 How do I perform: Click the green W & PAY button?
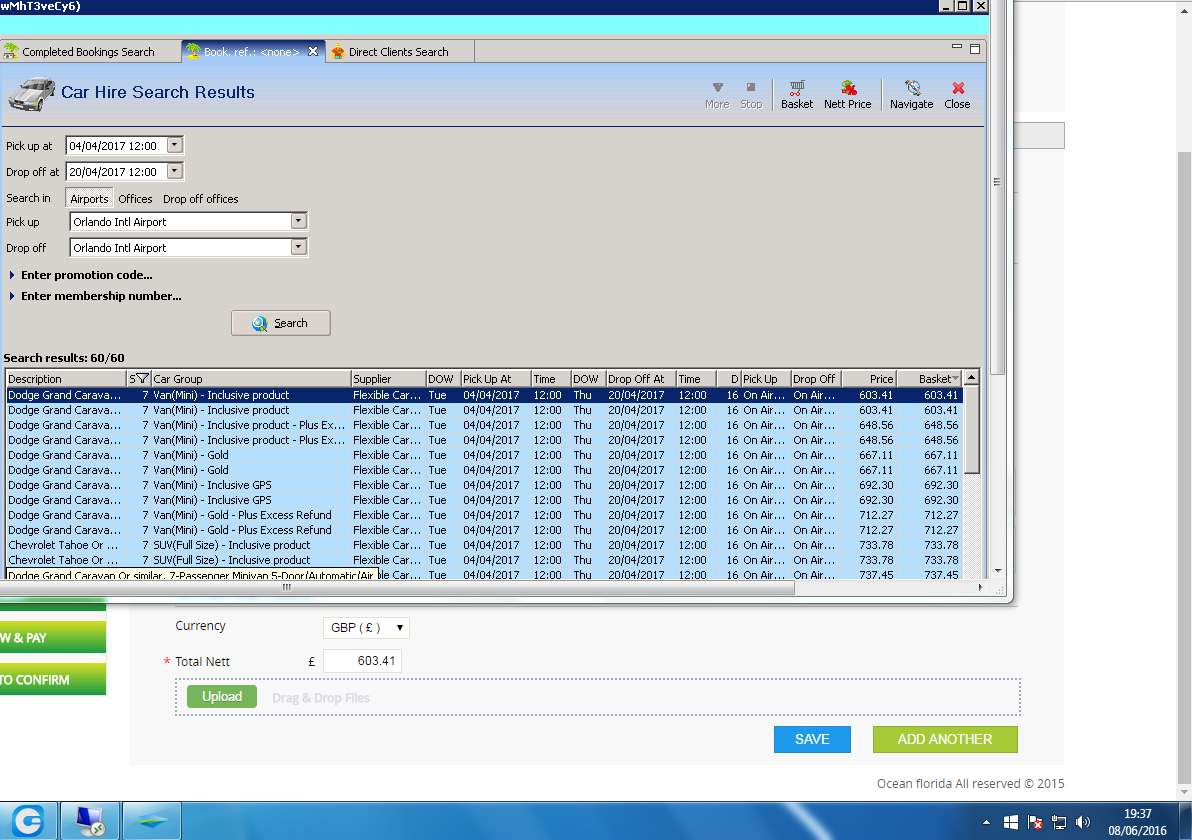point(52,637)
